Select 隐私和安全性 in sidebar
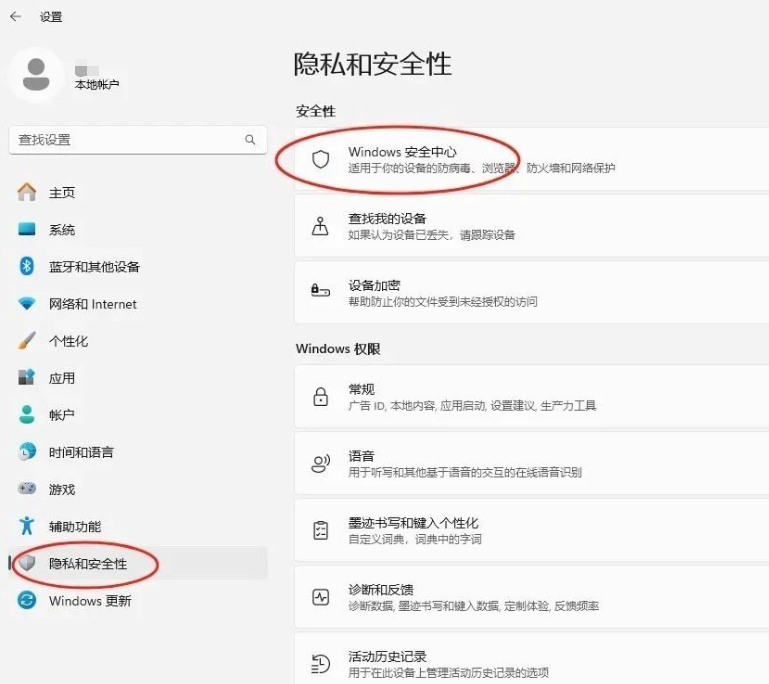769x684 pixels. point(138,563)
